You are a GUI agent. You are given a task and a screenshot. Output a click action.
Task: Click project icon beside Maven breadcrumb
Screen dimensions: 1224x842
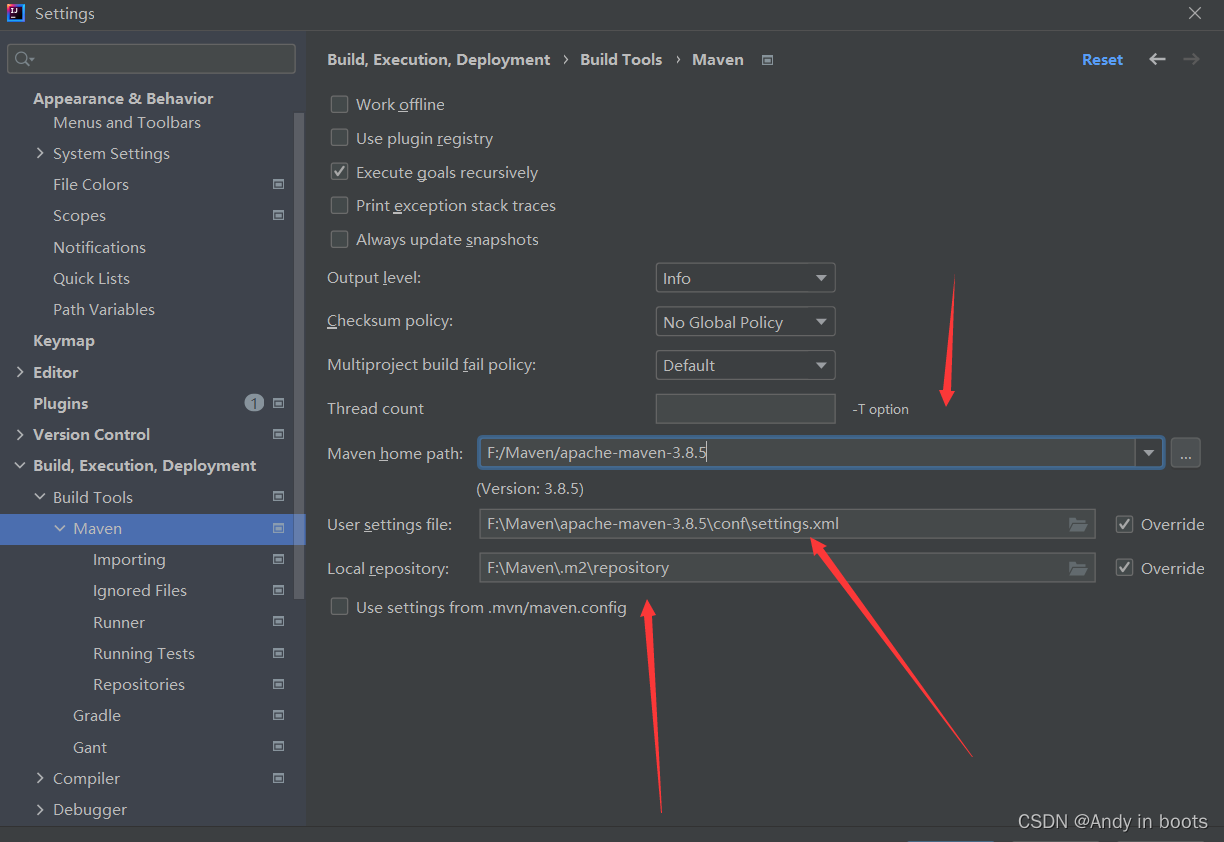pyautogui.click(x=767, y=60)
